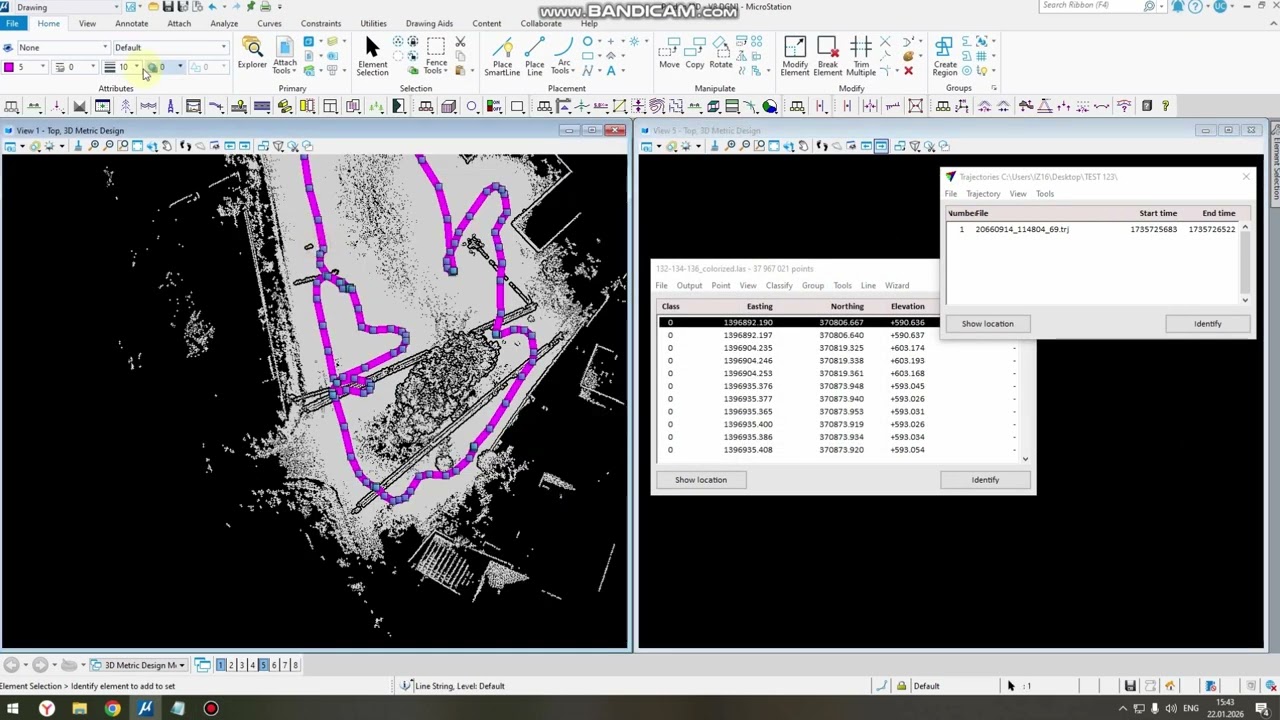Select the Place Line tool
This screenshot has width=1280, height=720.
click(x=534, y=56)
